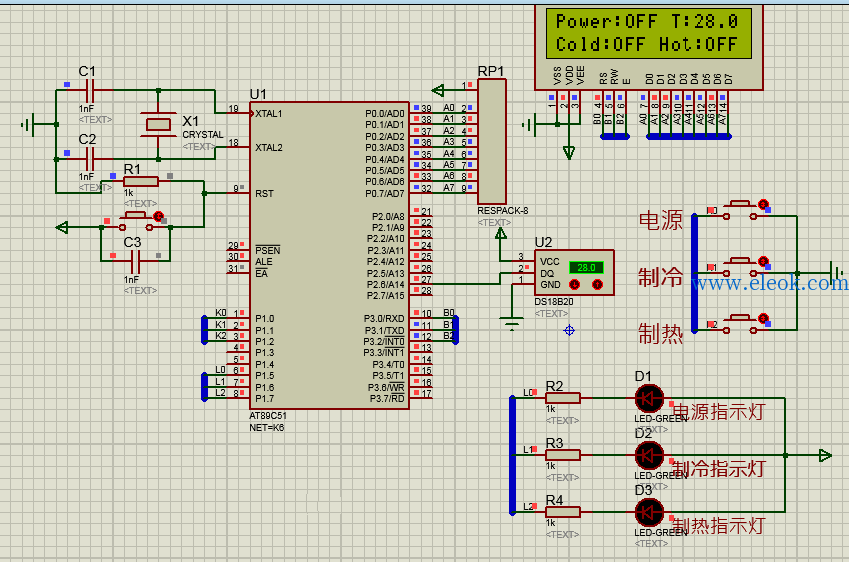Viewport: 849px width, 562px height.
Task: Click the X1 crystal component symbol
Action: click(158, 125)
